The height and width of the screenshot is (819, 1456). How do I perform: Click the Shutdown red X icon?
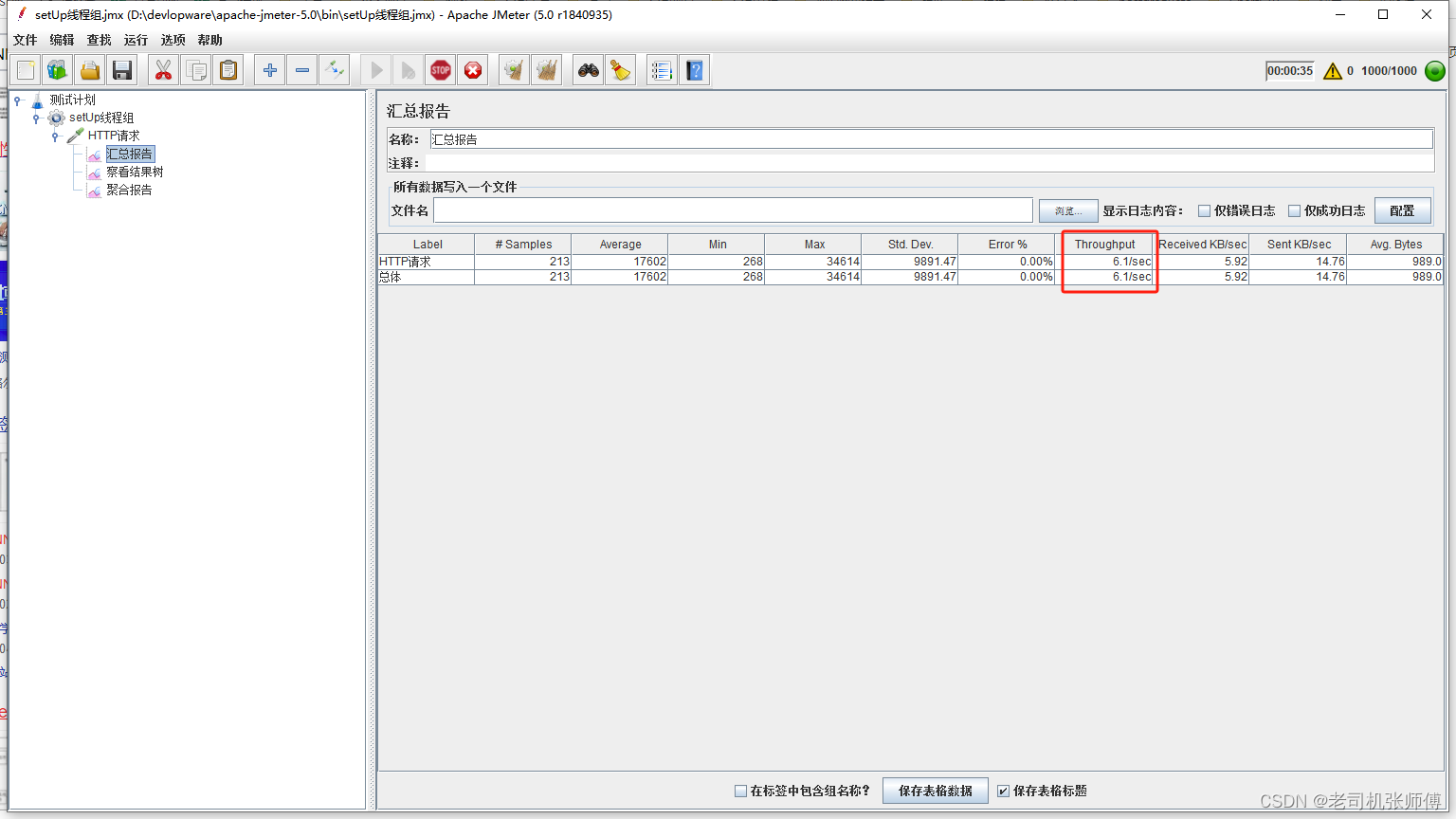473,70
